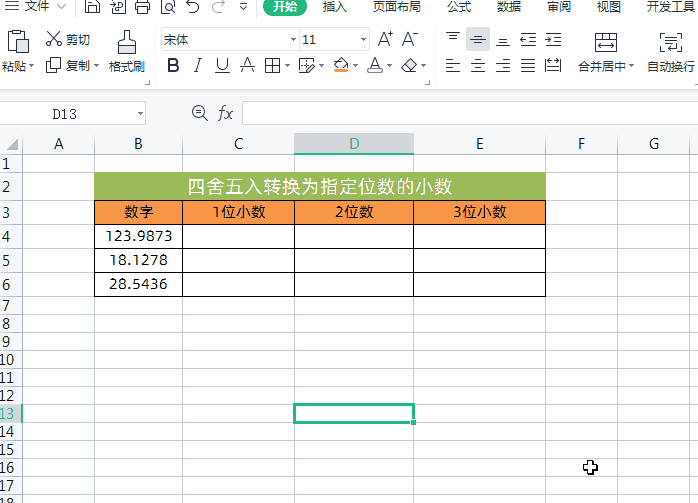Open the fill color dropdown arrow
Screen dimensions: 698x503
tap(355, 66)
